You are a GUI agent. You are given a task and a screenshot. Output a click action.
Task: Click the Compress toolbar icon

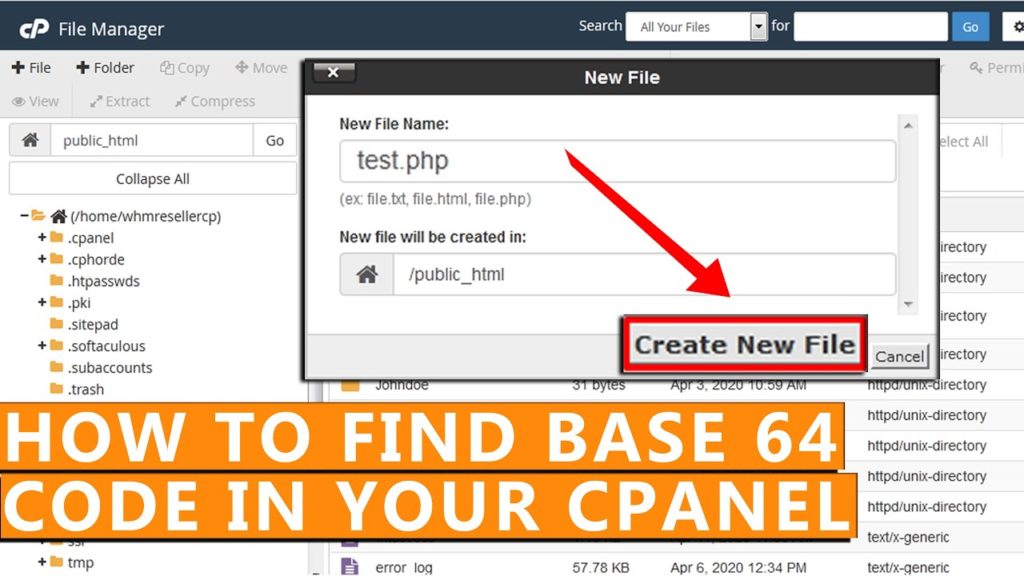click(214, 101)
